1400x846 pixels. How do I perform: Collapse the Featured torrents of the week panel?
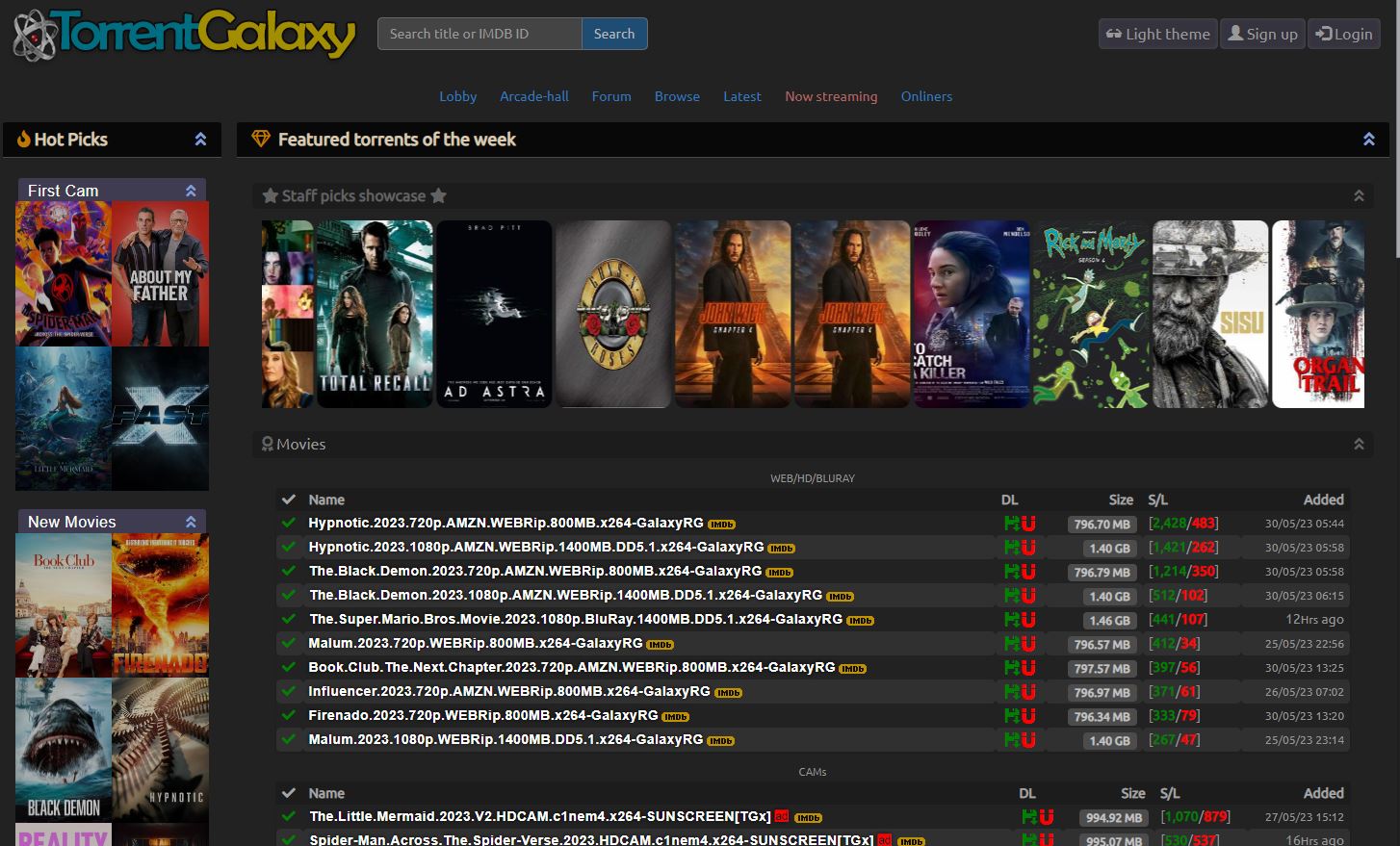[1368, 139]
